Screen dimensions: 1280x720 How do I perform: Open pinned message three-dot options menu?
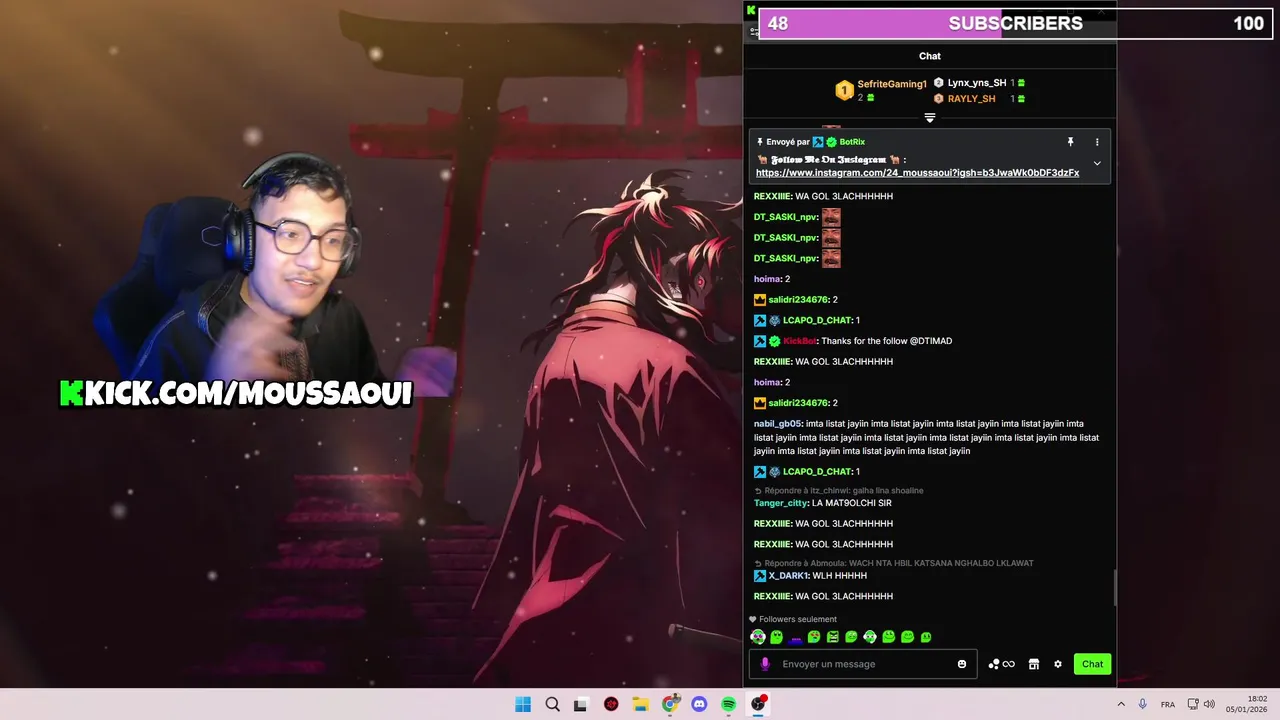(1097, 142)
